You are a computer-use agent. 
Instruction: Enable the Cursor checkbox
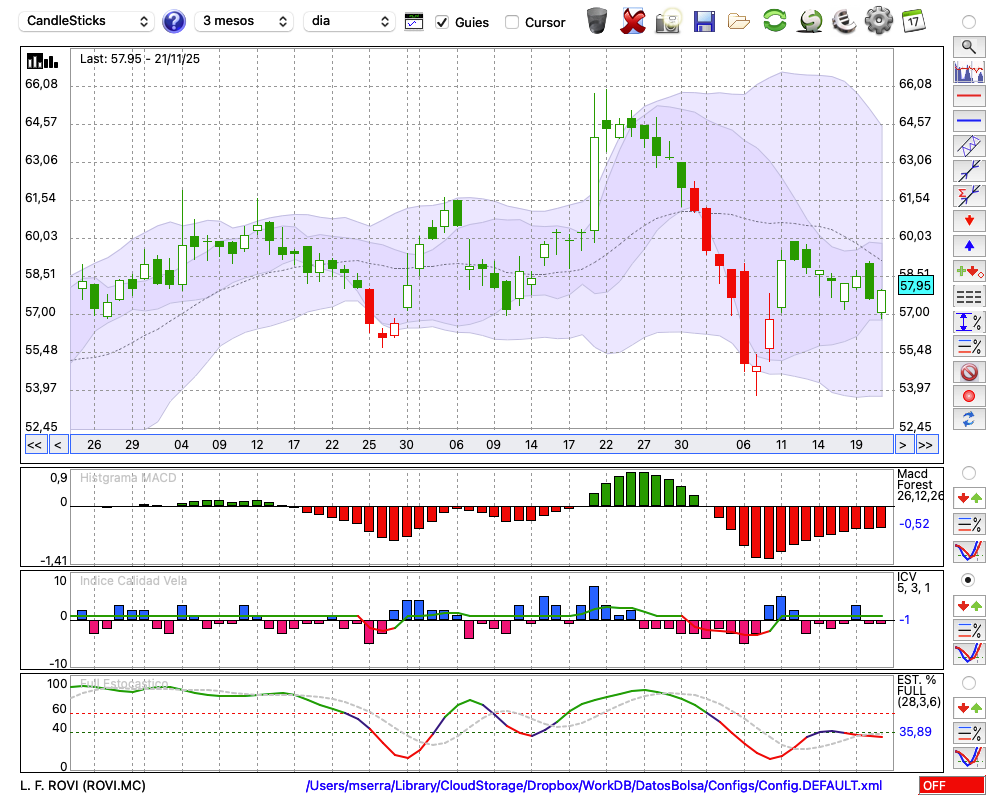(x=512, y=22)
